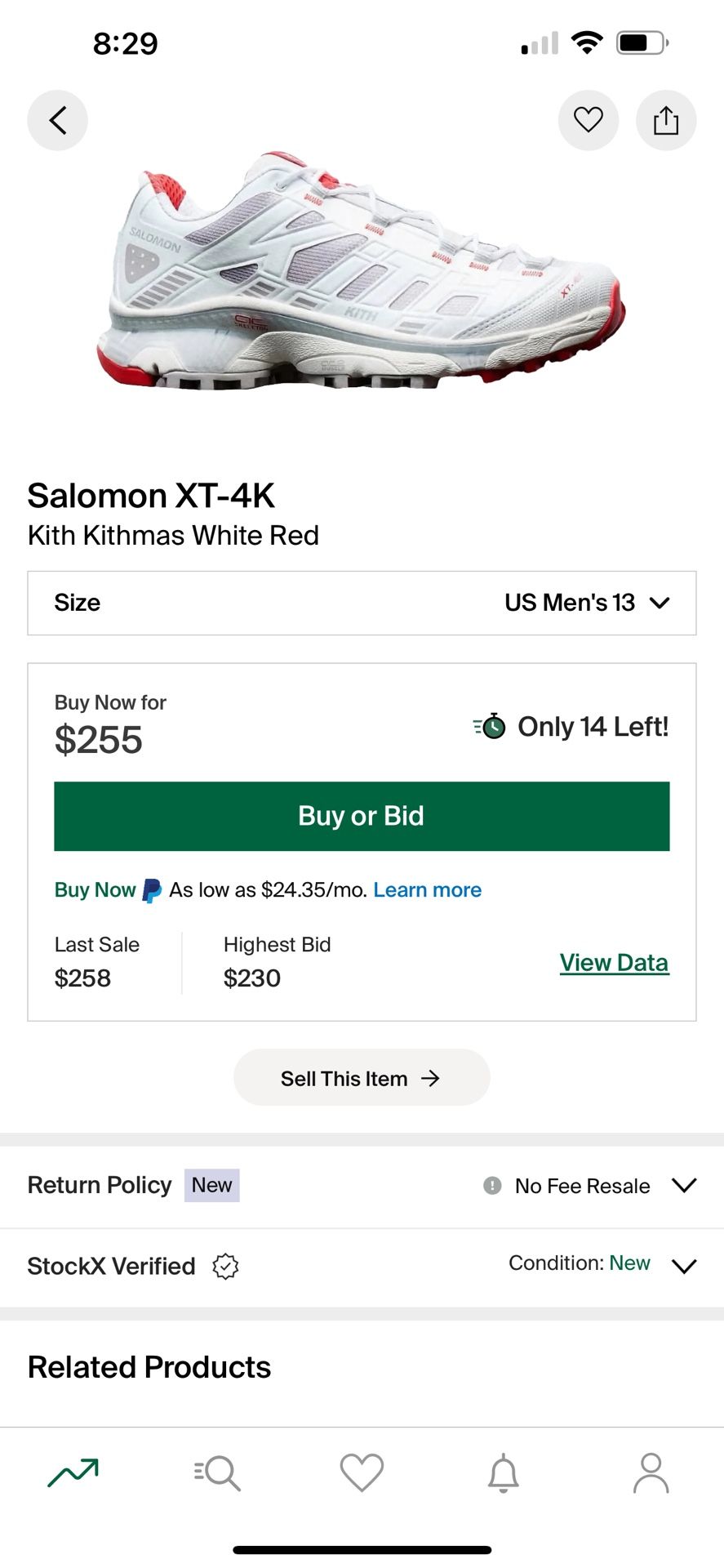
Task: Expand the Condition: New details
Action: [x=685, y=1267]
